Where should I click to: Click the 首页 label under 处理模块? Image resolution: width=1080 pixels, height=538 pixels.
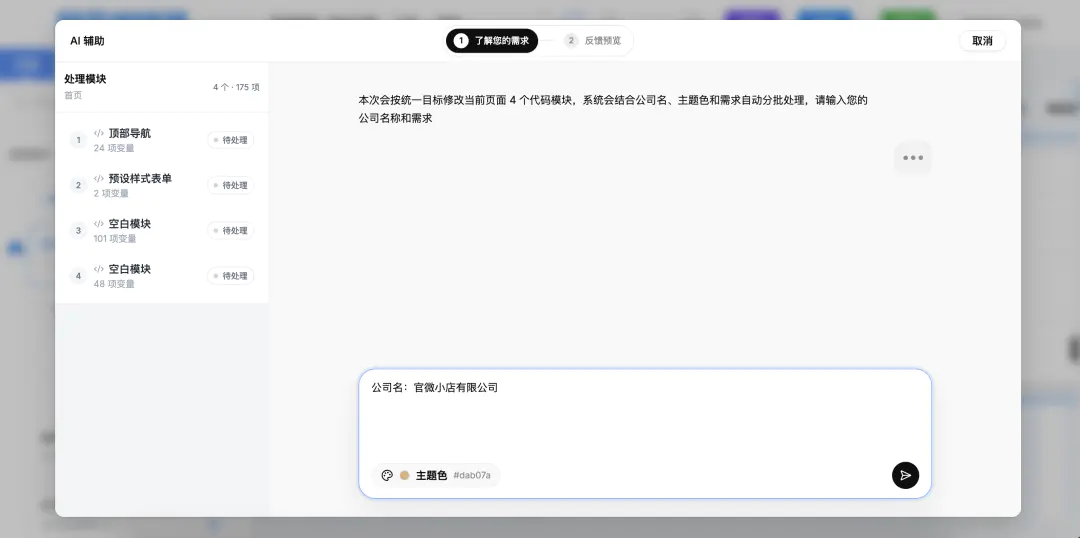73,96
